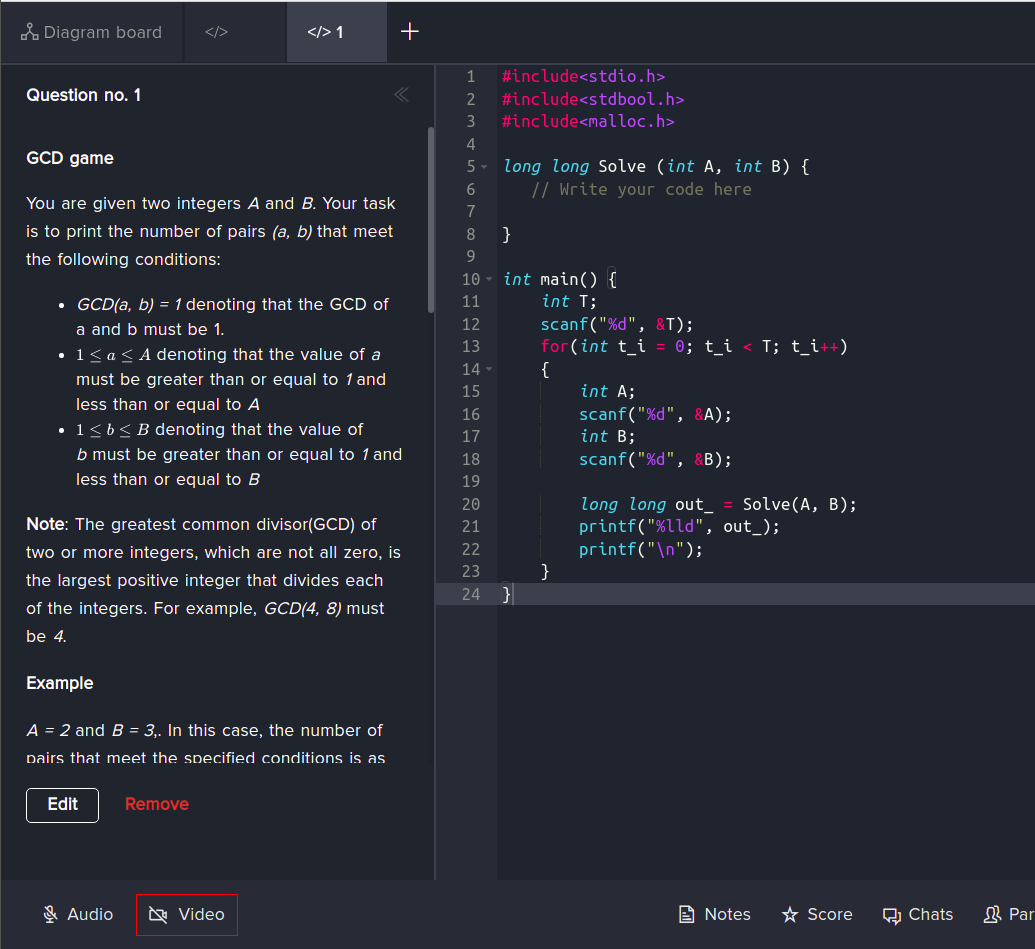This screenshot has height=949, width=1035.
Task: Add a new tab with plus icon
Action: coord(409,32)
